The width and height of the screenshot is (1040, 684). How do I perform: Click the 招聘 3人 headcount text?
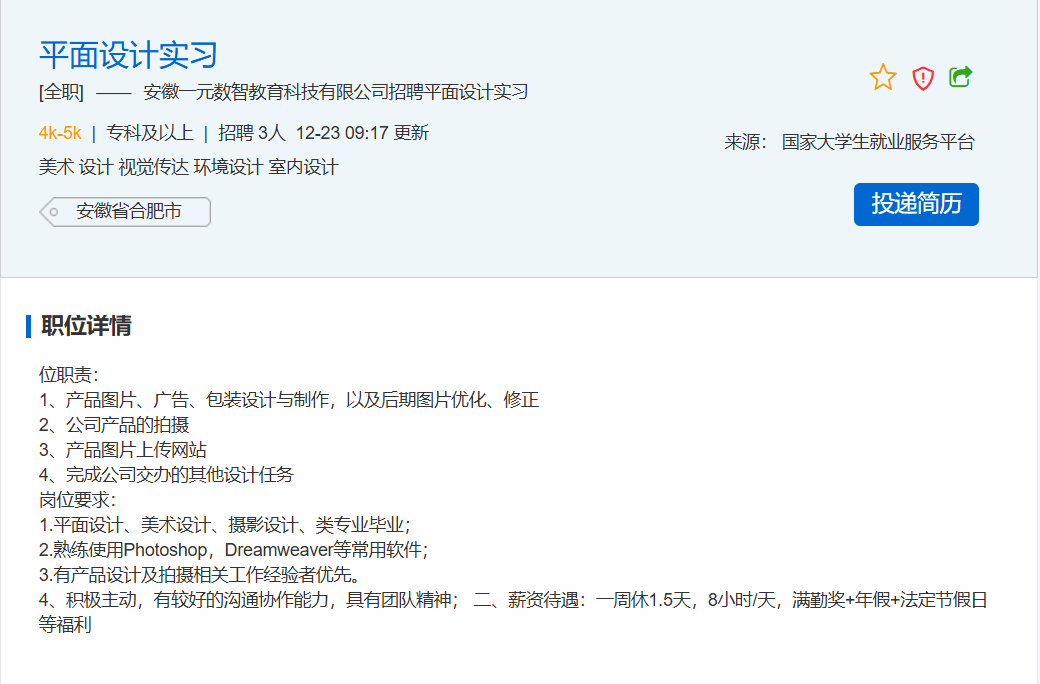tap(252, 133)
